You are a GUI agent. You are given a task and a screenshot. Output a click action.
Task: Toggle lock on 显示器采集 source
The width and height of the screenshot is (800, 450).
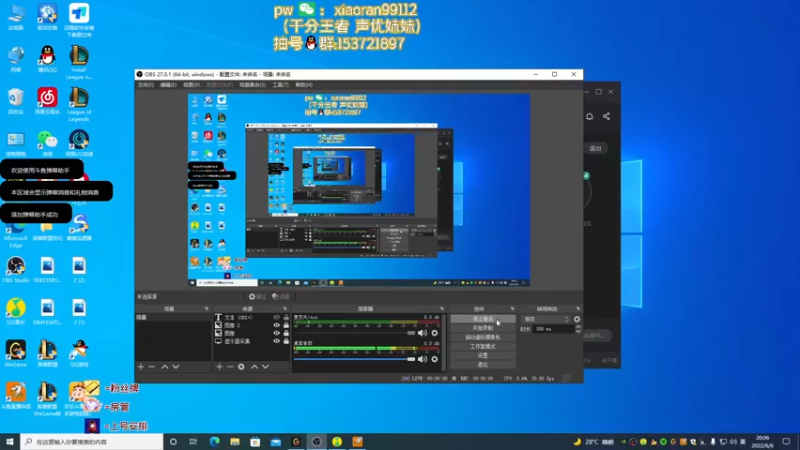tap(286, 341)
